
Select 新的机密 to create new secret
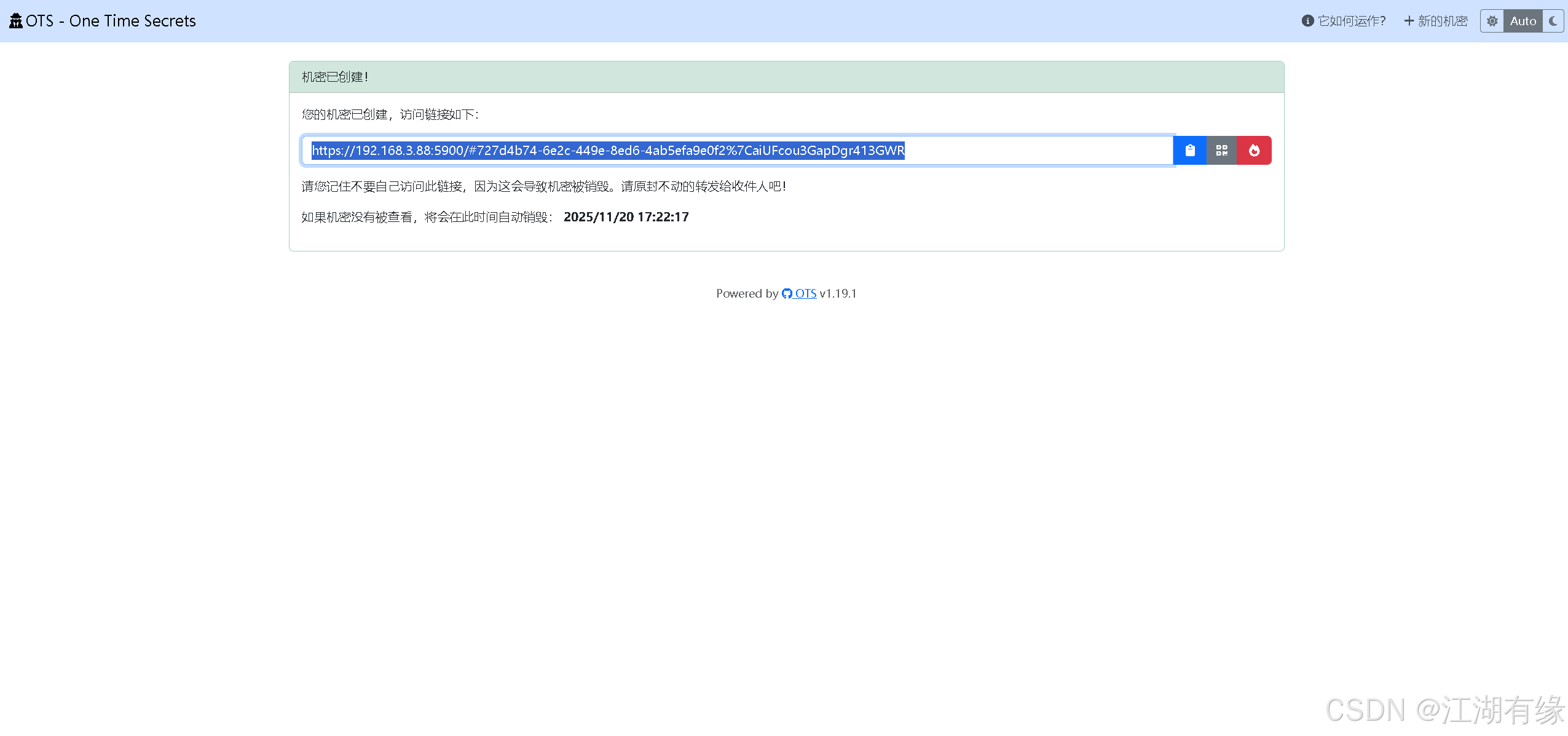1442,21
